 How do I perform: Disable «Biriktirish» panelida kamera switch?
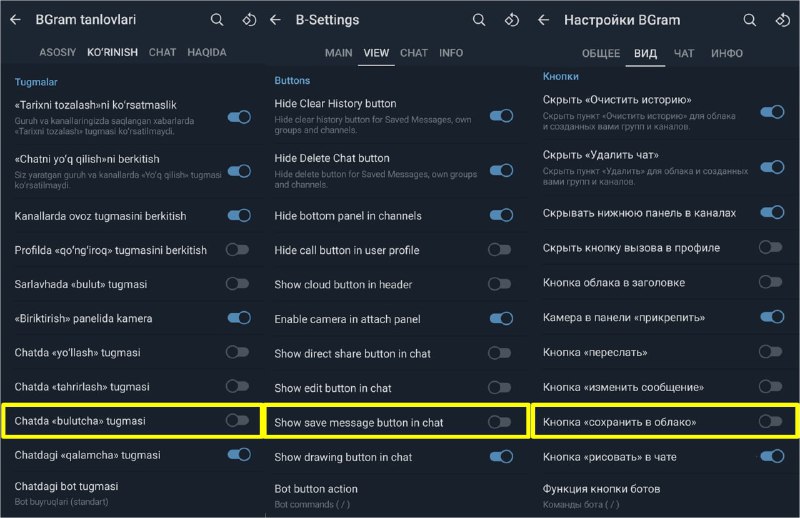(239, 318)
